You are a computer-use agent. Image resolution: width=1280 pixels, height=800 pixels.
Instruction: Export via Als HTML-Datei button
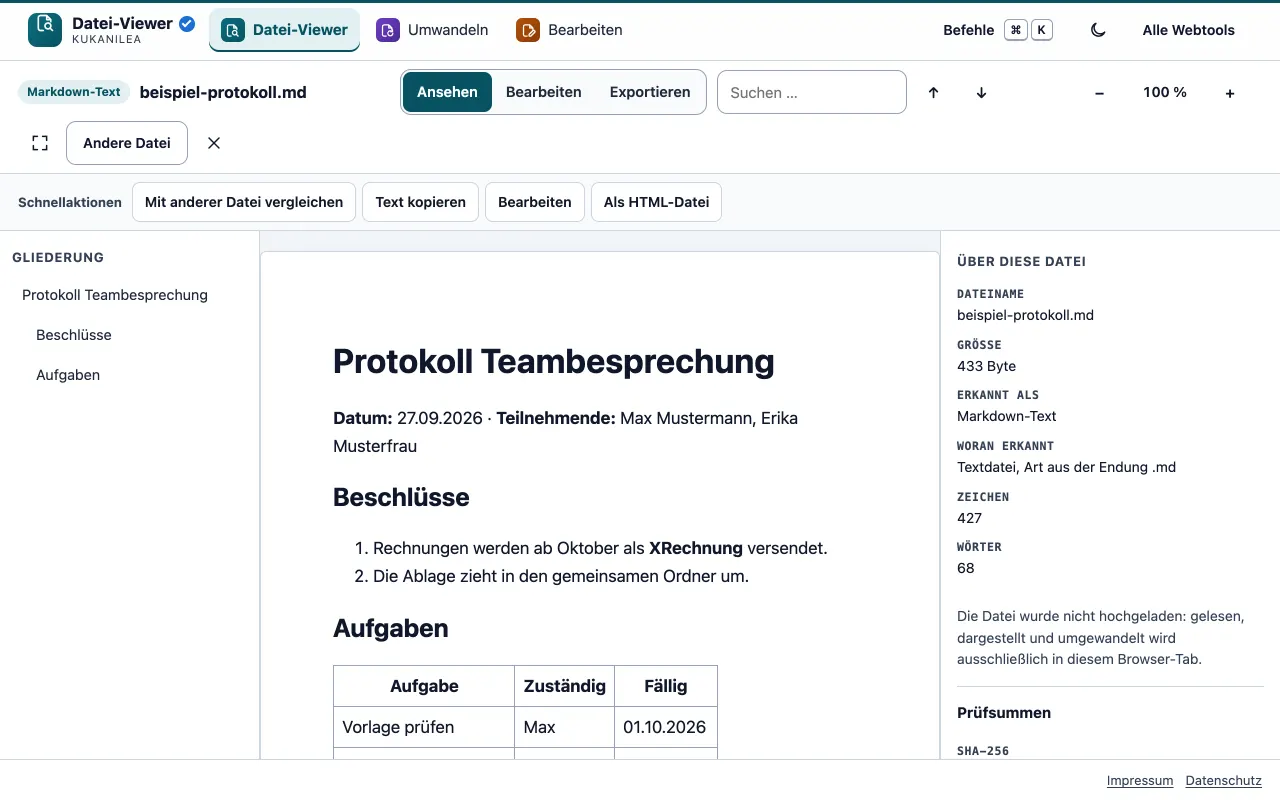coord(657,202)
